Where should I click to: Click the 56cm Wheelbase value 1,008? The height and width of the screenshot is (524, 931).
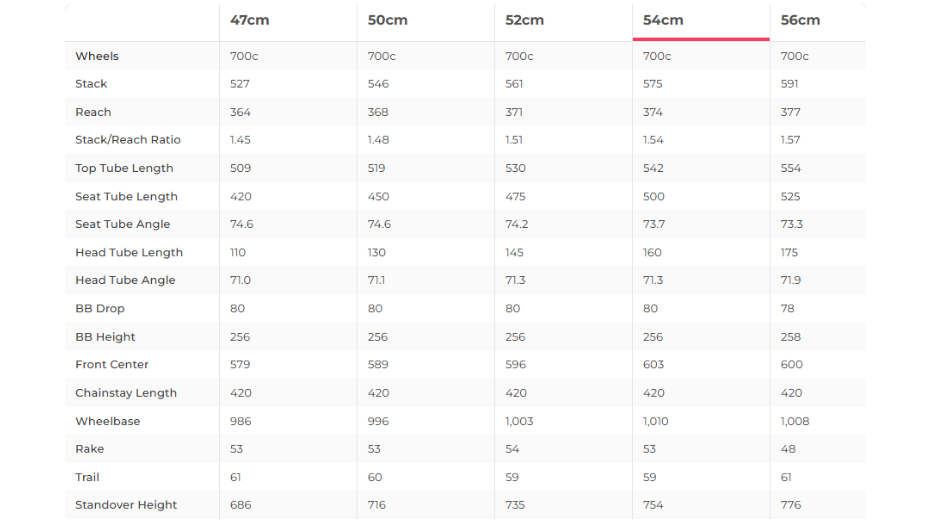pos(795,421)
